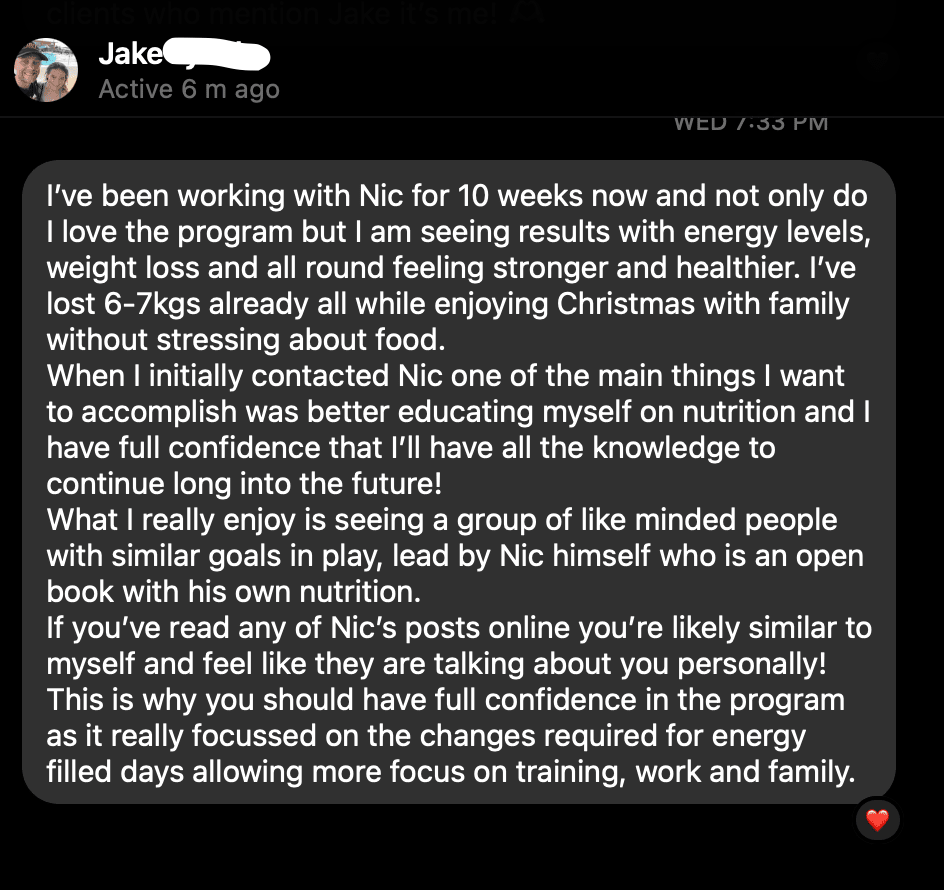Click the contact name Jake
Viewport: 944px width, 890px height.
(x=131, y=54)
